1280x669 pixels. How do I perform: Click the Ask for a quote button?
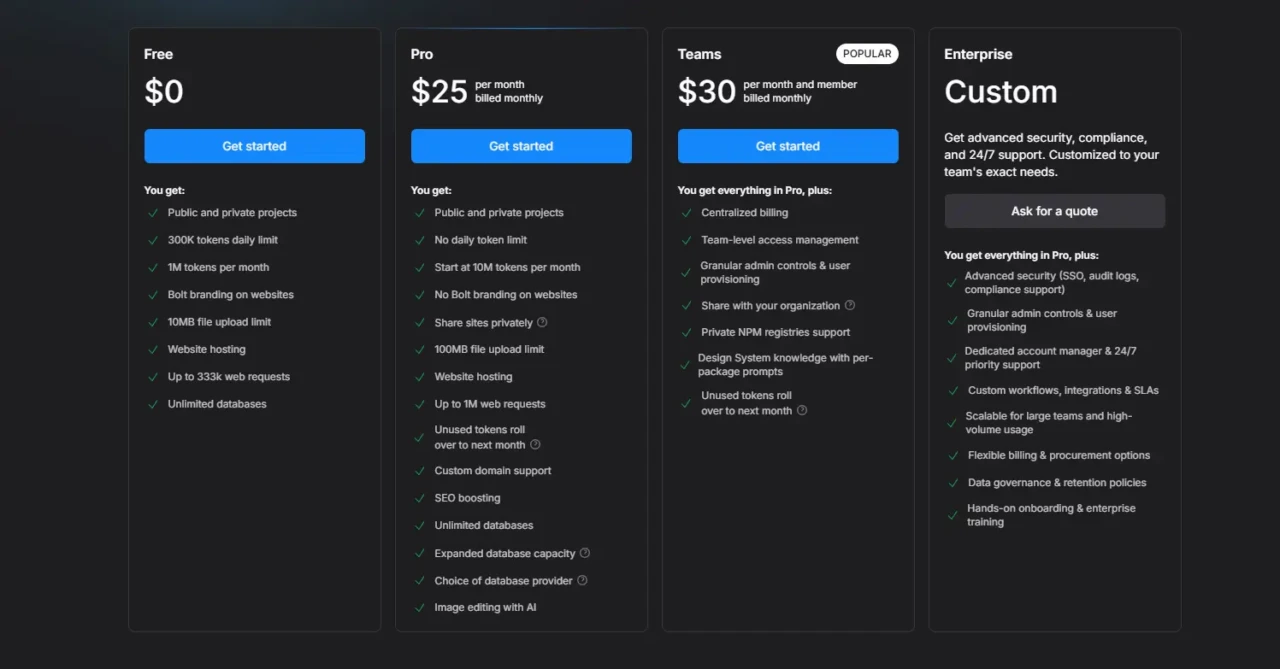[x=1054, y=211]
